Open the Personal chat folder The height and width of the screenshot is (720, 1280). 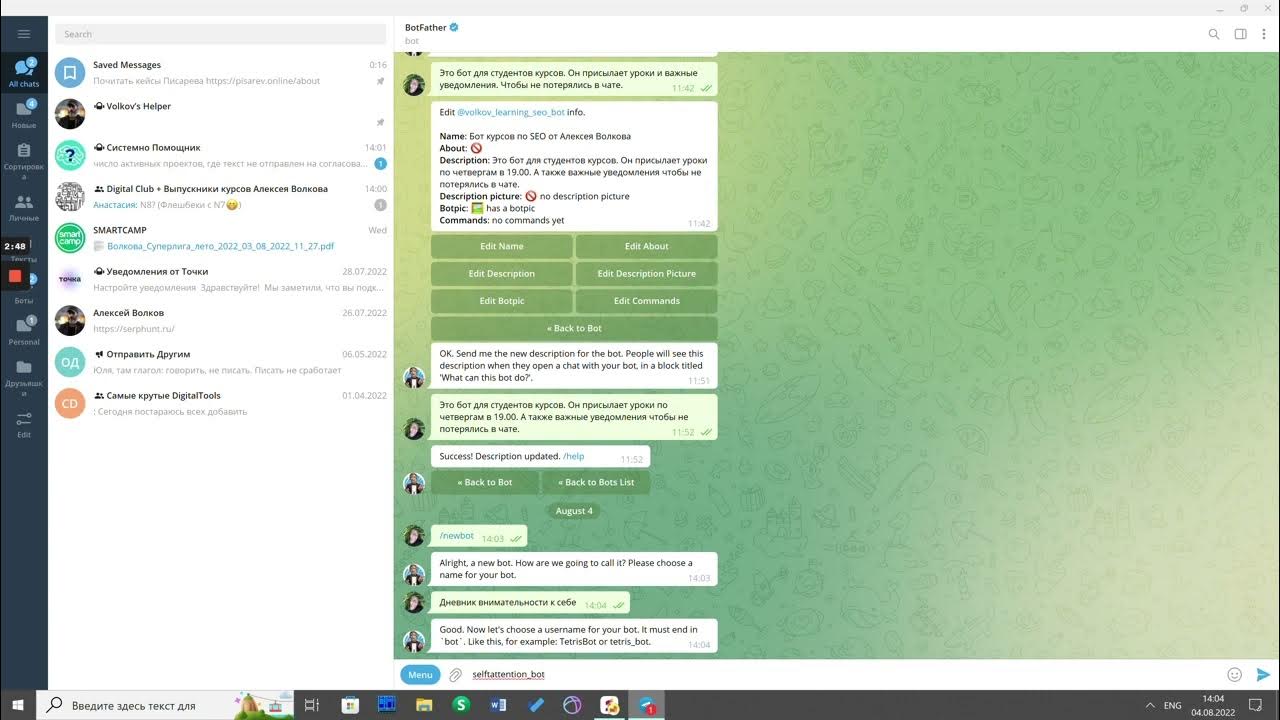point(24,331)
